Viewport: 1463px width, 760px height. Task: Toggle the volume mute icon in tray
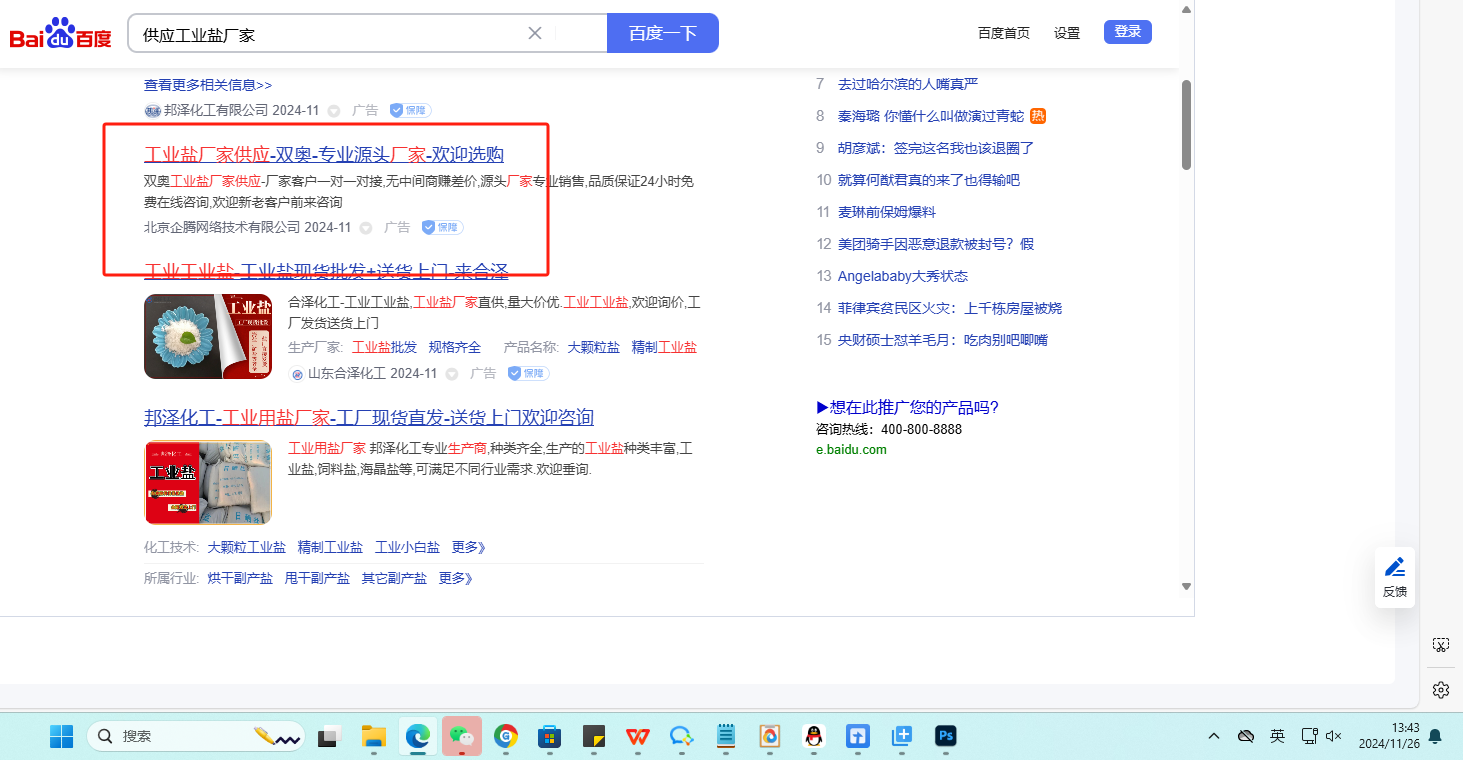click(1333, 736)
